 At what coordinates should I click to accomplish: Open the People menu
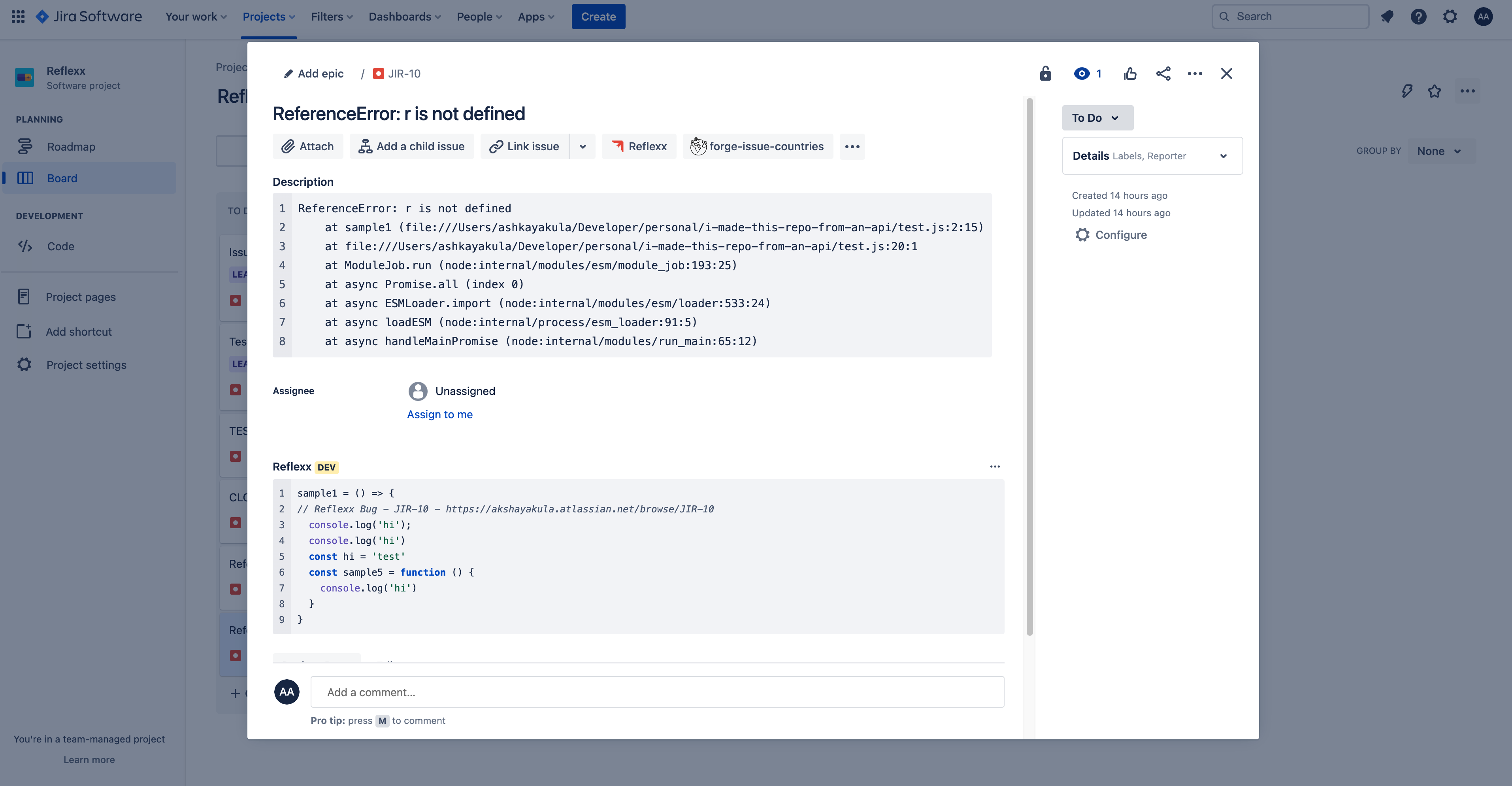pyautogui.click(x=479, y=17)
